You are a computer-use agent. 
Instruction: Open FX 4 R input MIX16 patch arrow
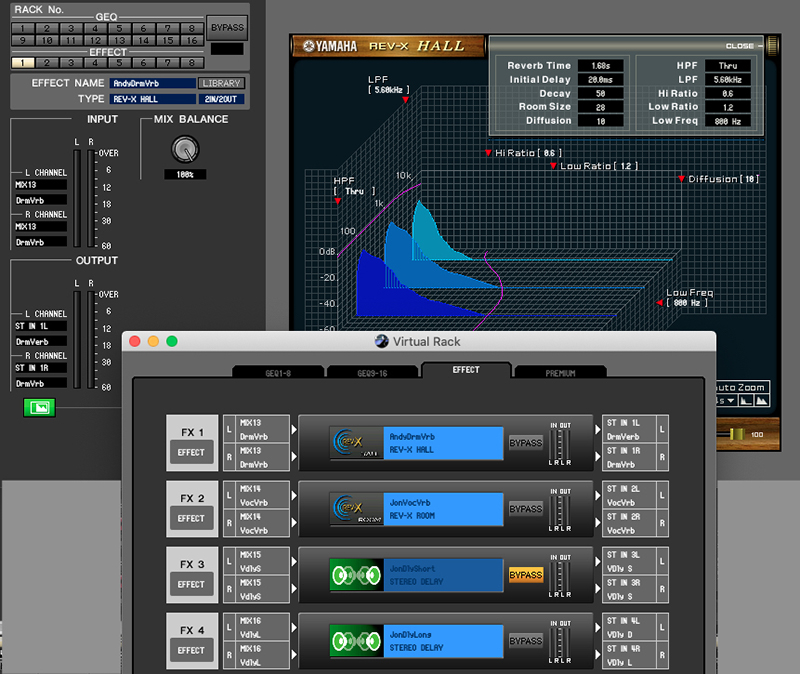click(294, 655)
